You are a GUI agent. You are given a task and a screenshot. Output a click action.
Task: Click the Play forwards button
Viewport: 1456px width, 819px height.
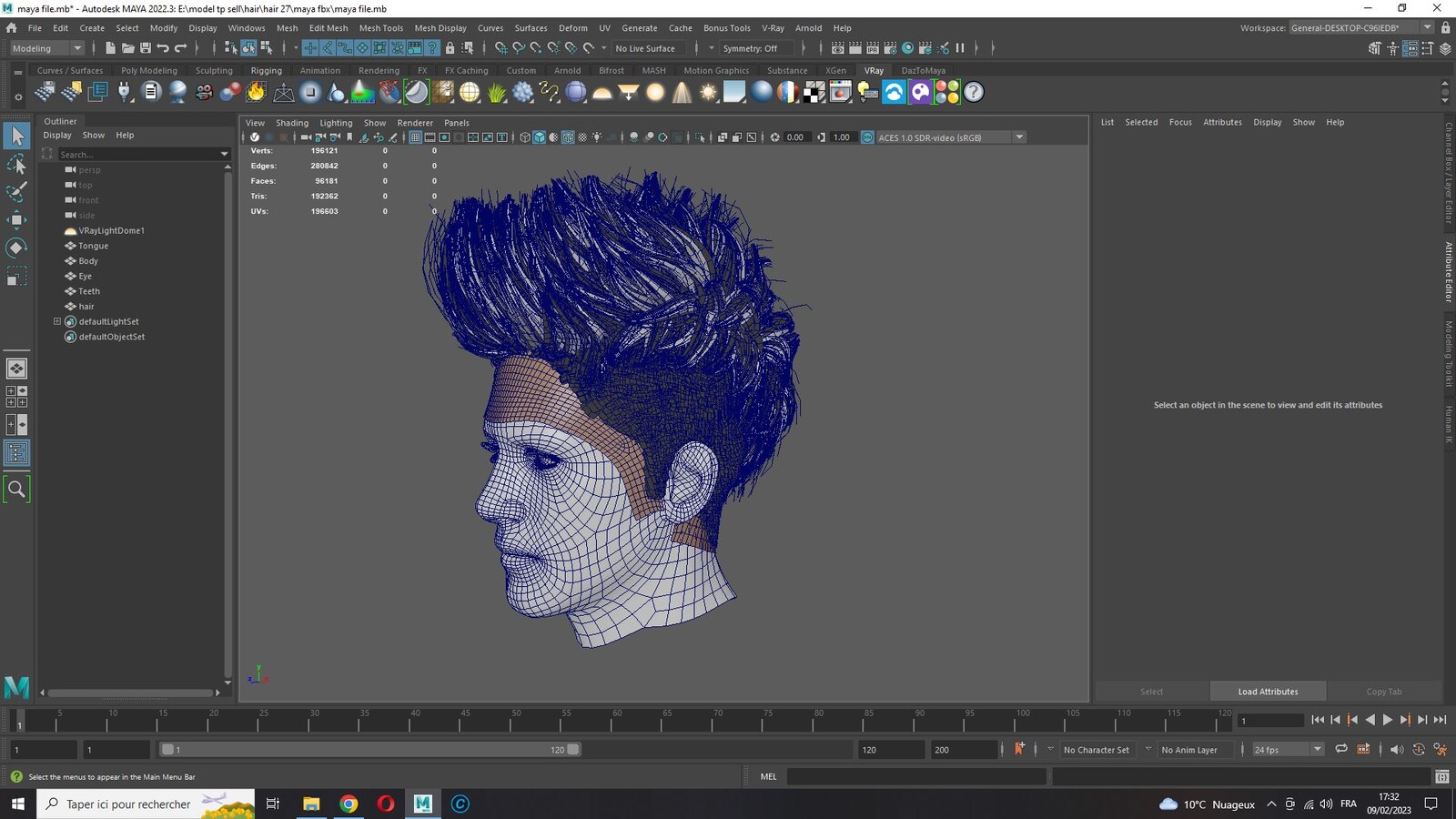(x=1388, y=720)
